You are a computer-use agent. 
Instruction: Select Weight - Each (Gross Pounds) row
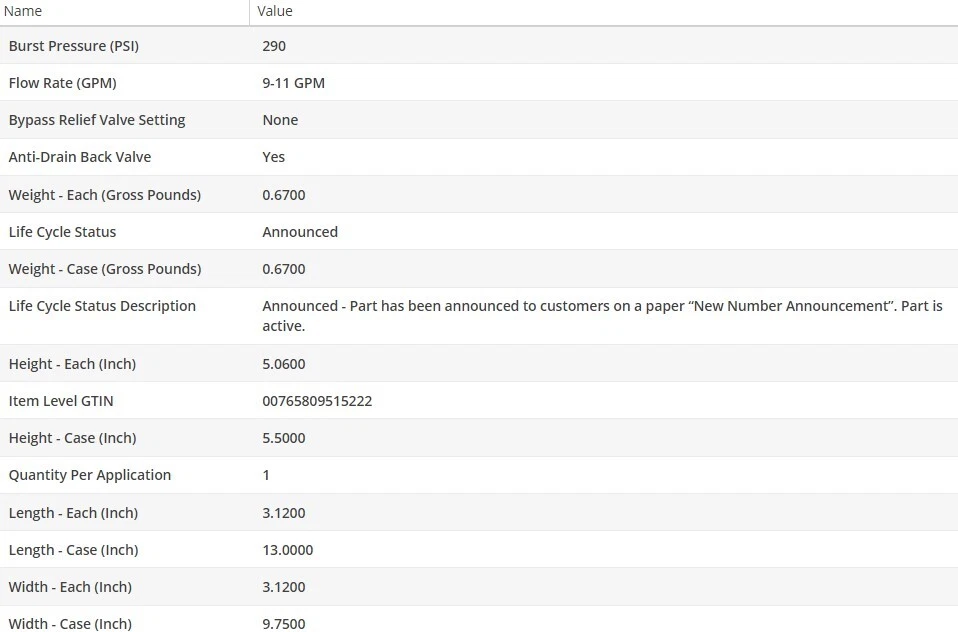(x=479, y=194)
